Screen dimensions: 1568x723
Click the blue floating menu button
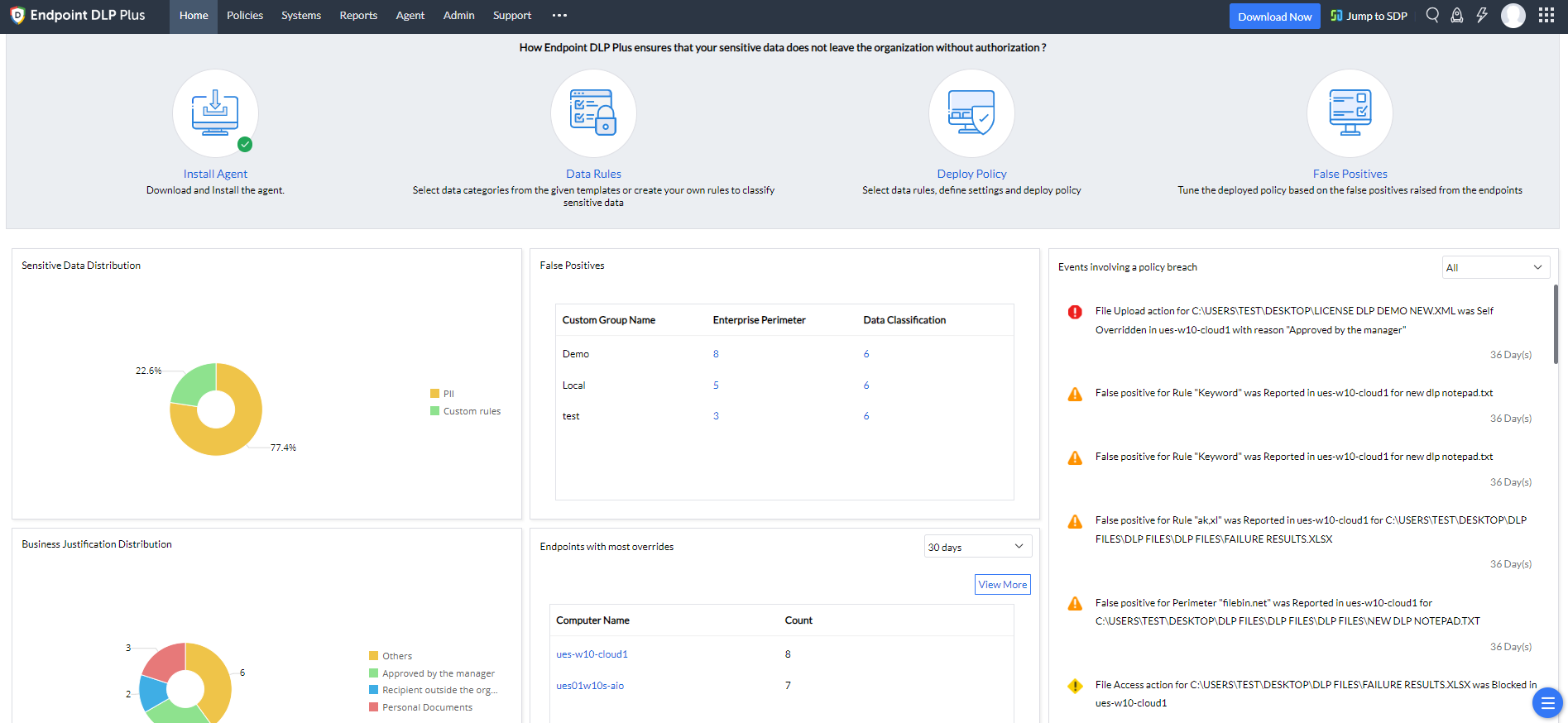pyautogui.click(x=1547, y=703)
